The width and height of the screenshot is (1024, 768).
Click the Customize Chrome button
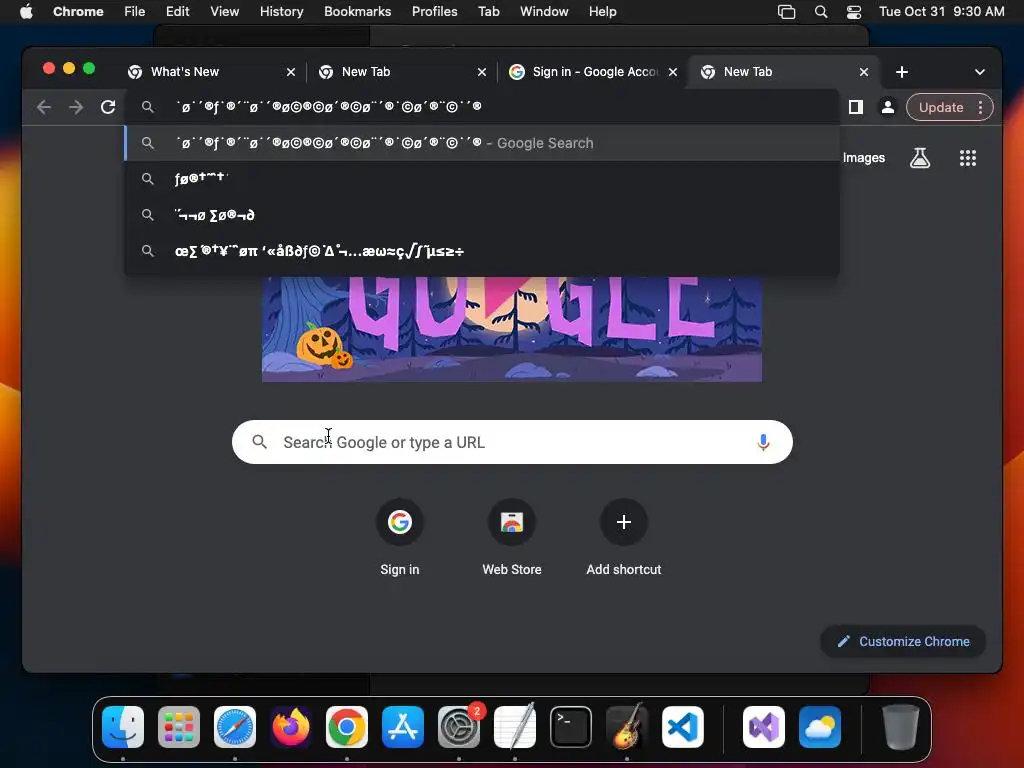tap(903, 641)
